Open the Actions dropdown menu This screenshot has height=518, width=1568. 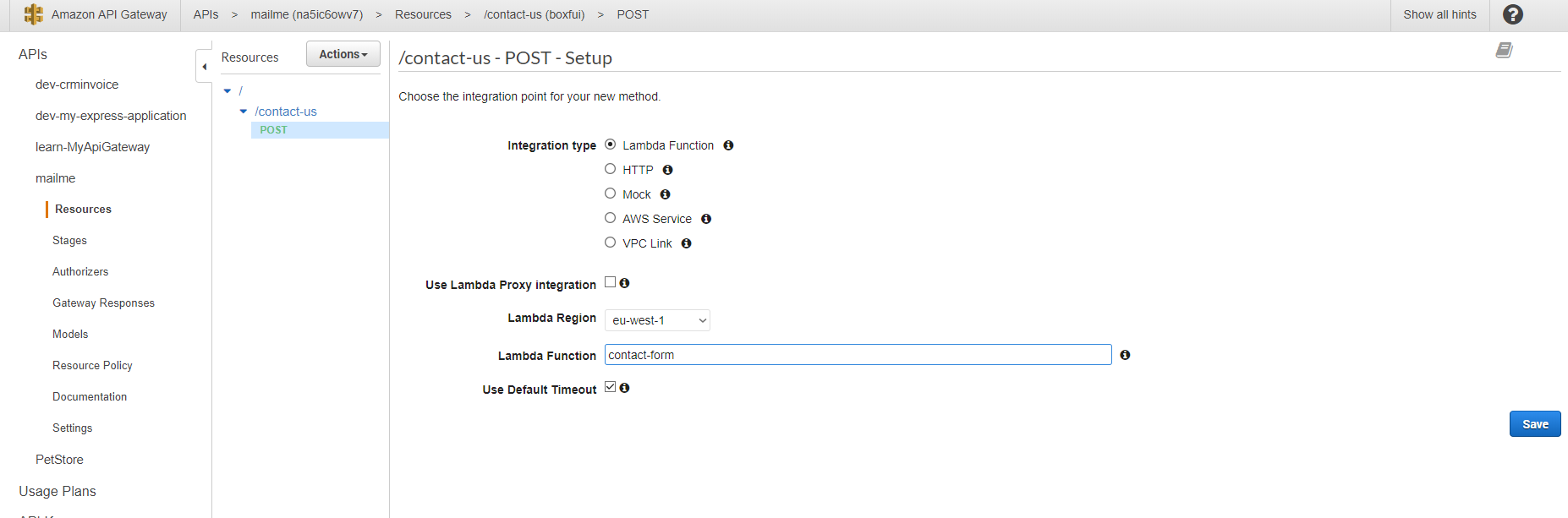coord(343,54)
